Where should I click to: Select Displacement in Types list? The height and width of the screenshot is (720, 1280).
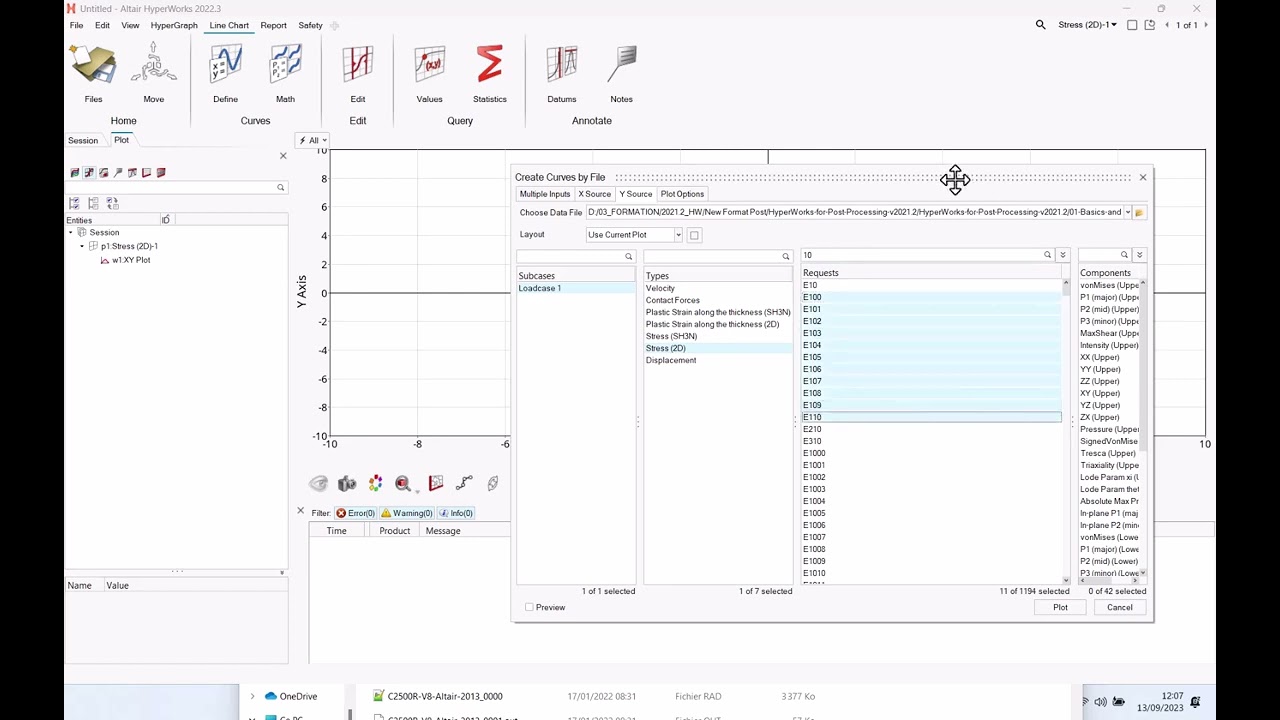(x=671, y=360)
